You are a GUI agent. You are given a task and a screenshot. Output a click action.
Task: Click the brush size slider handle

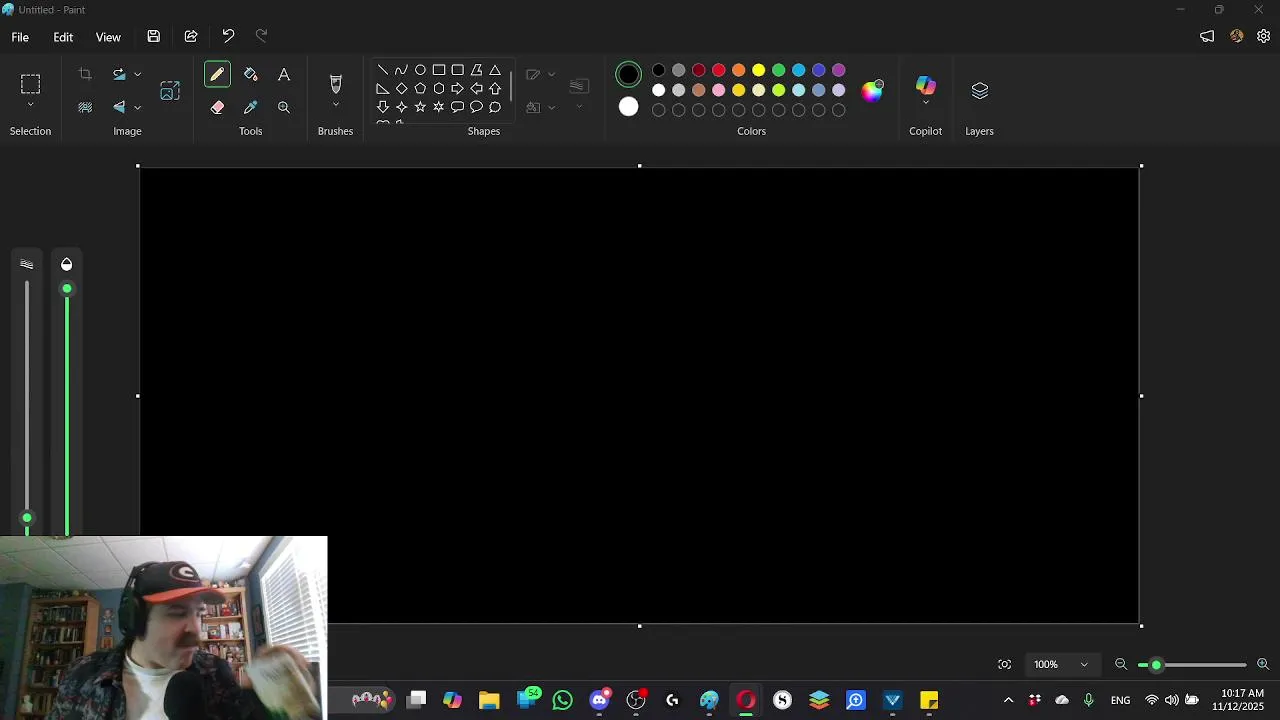pyautogui.click(x=27, y=518)
